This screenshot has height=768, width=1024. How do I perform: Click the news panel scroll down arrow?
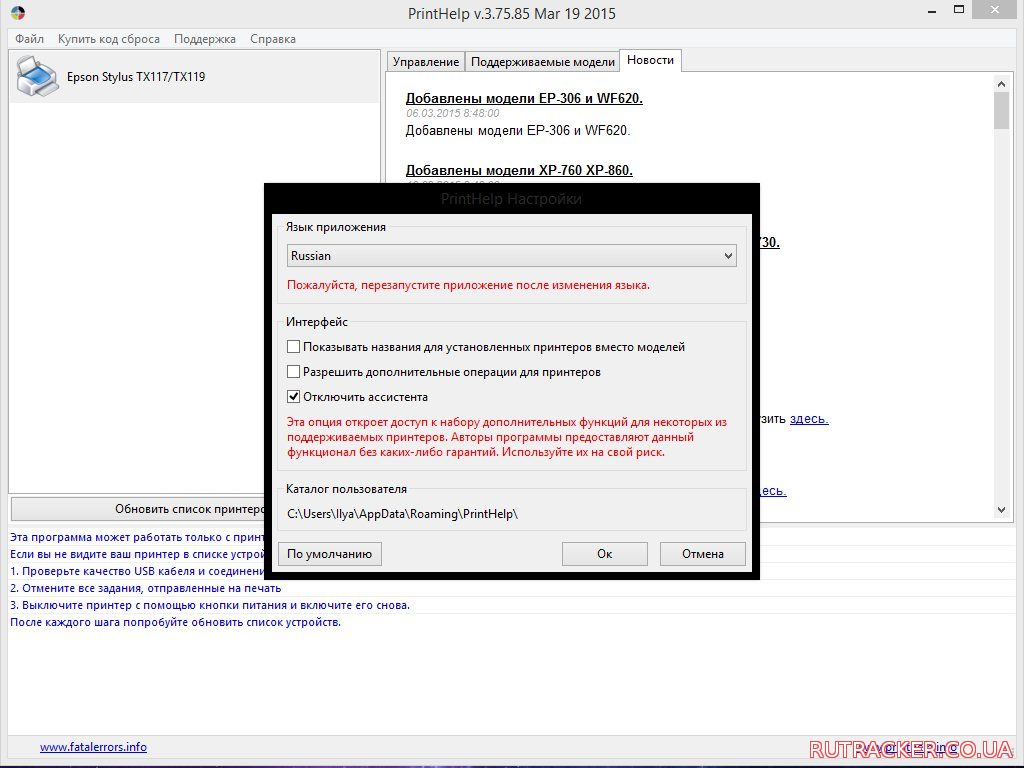[x=1001, y=510]
